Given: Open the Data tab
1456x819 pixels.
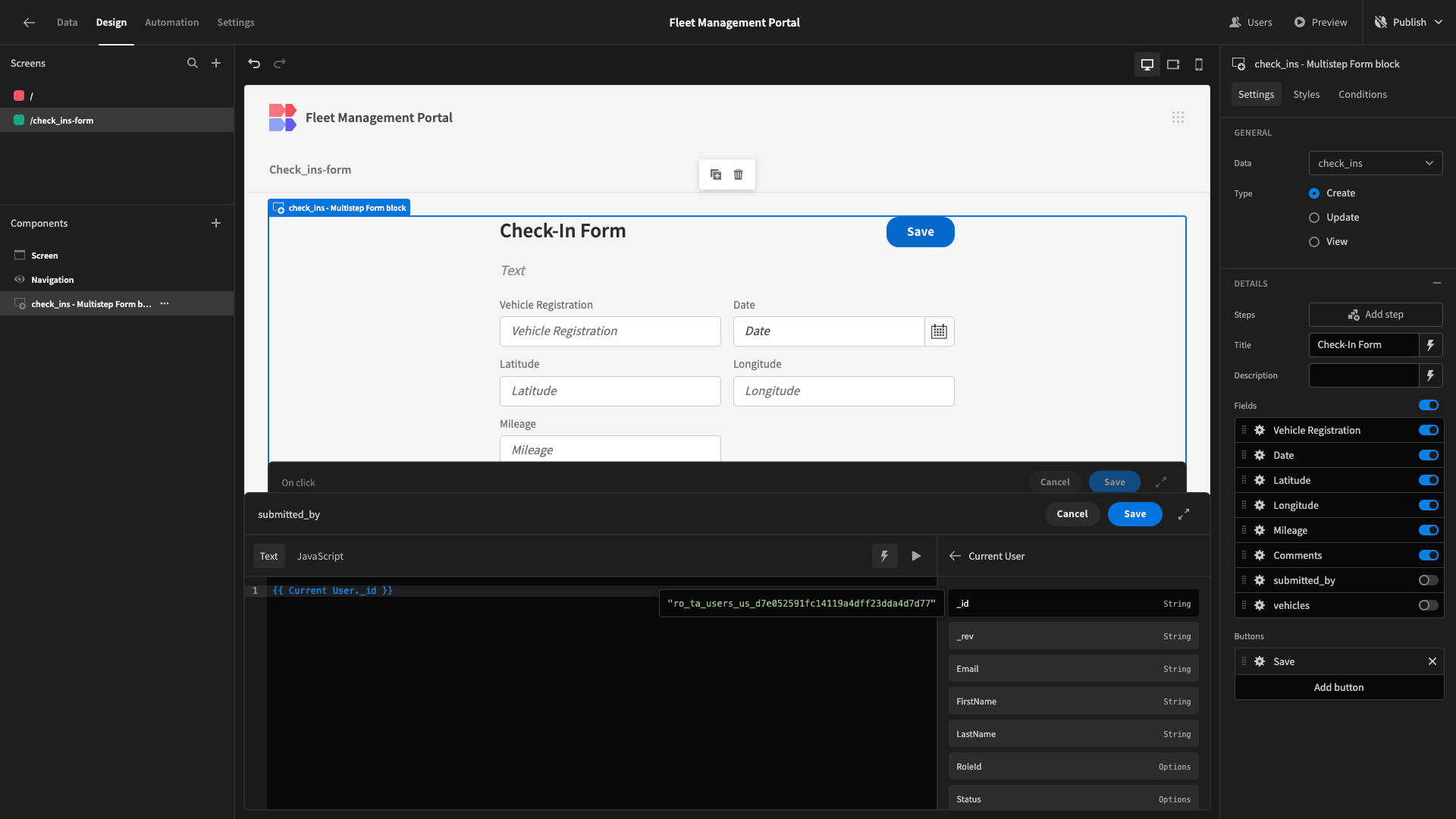Looking at the screenshot, I should point(67,23).
